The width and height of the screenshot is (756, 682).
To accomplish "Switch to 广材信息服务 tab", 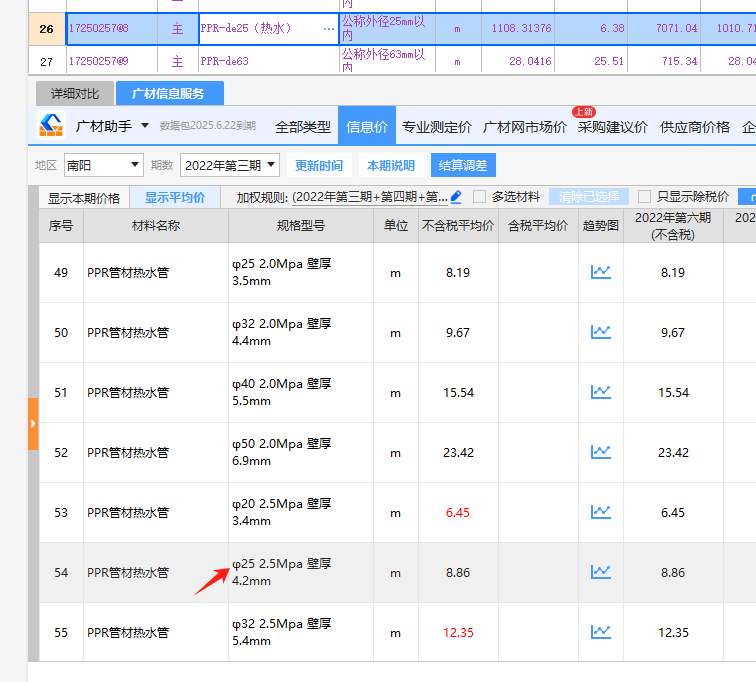I will [x=169, y=93].
